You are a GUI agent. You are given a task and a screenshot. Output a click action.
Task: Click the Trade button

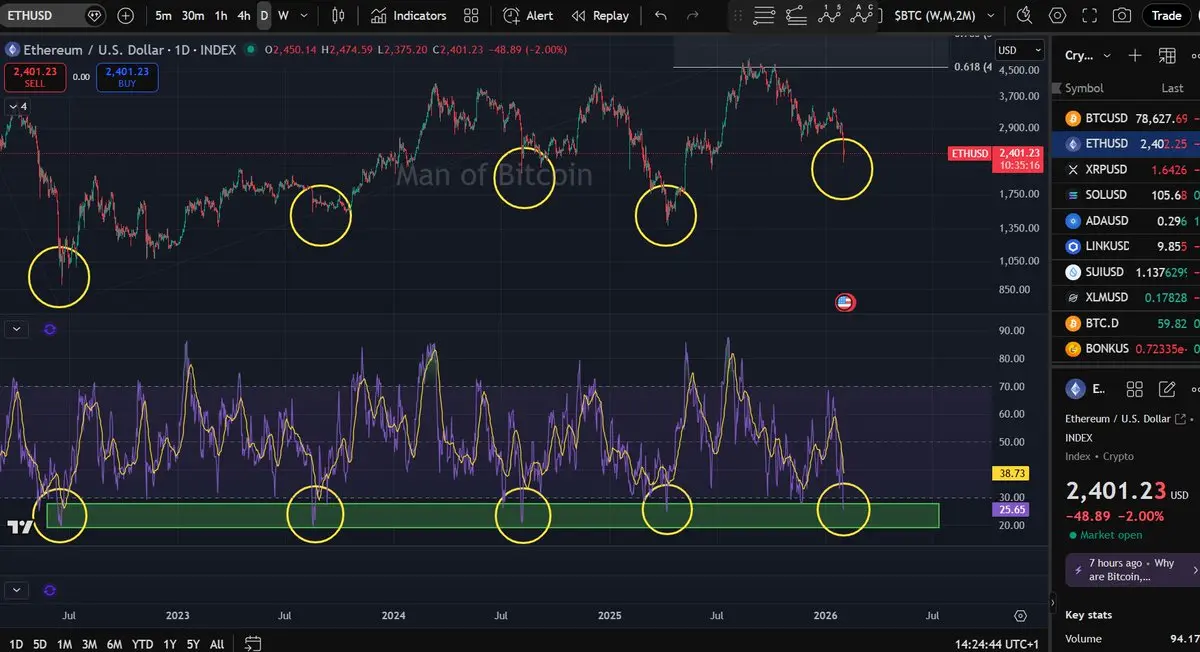1166,15
